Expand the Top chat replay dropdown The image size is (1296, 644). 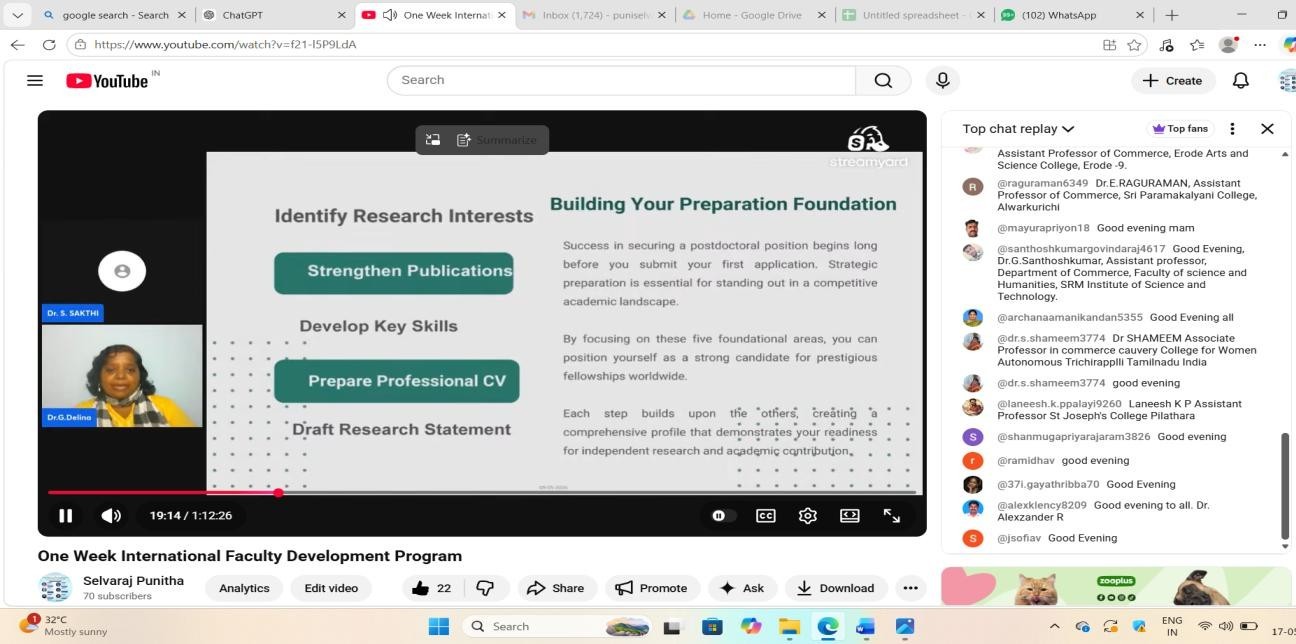(1018, 128)
